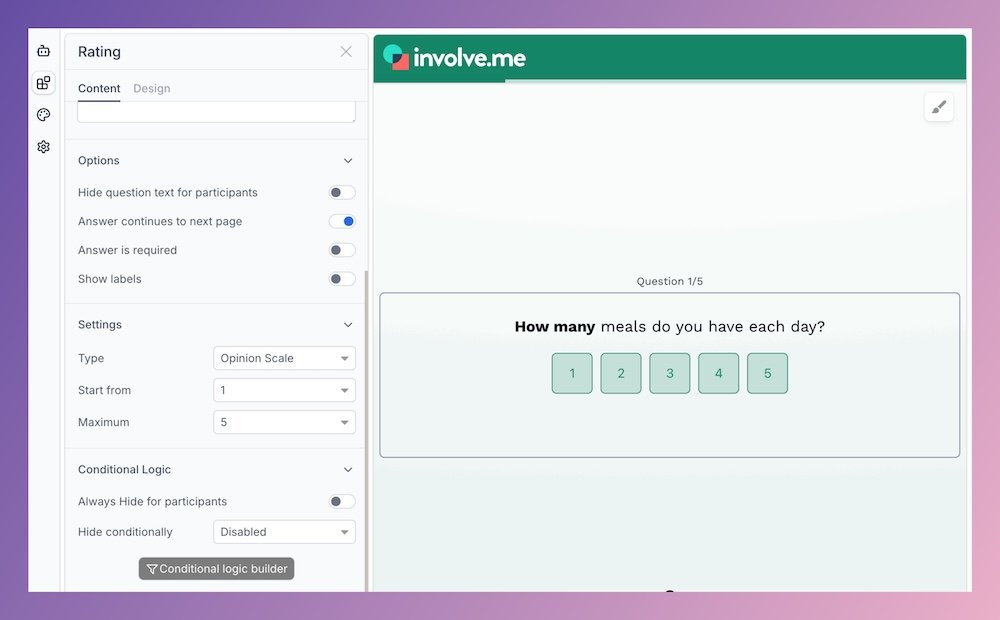Image resolution: width=1000 pixels, height=620 pixels.
Task: Open project settings via the gear icon
Action: click(43, 146)
